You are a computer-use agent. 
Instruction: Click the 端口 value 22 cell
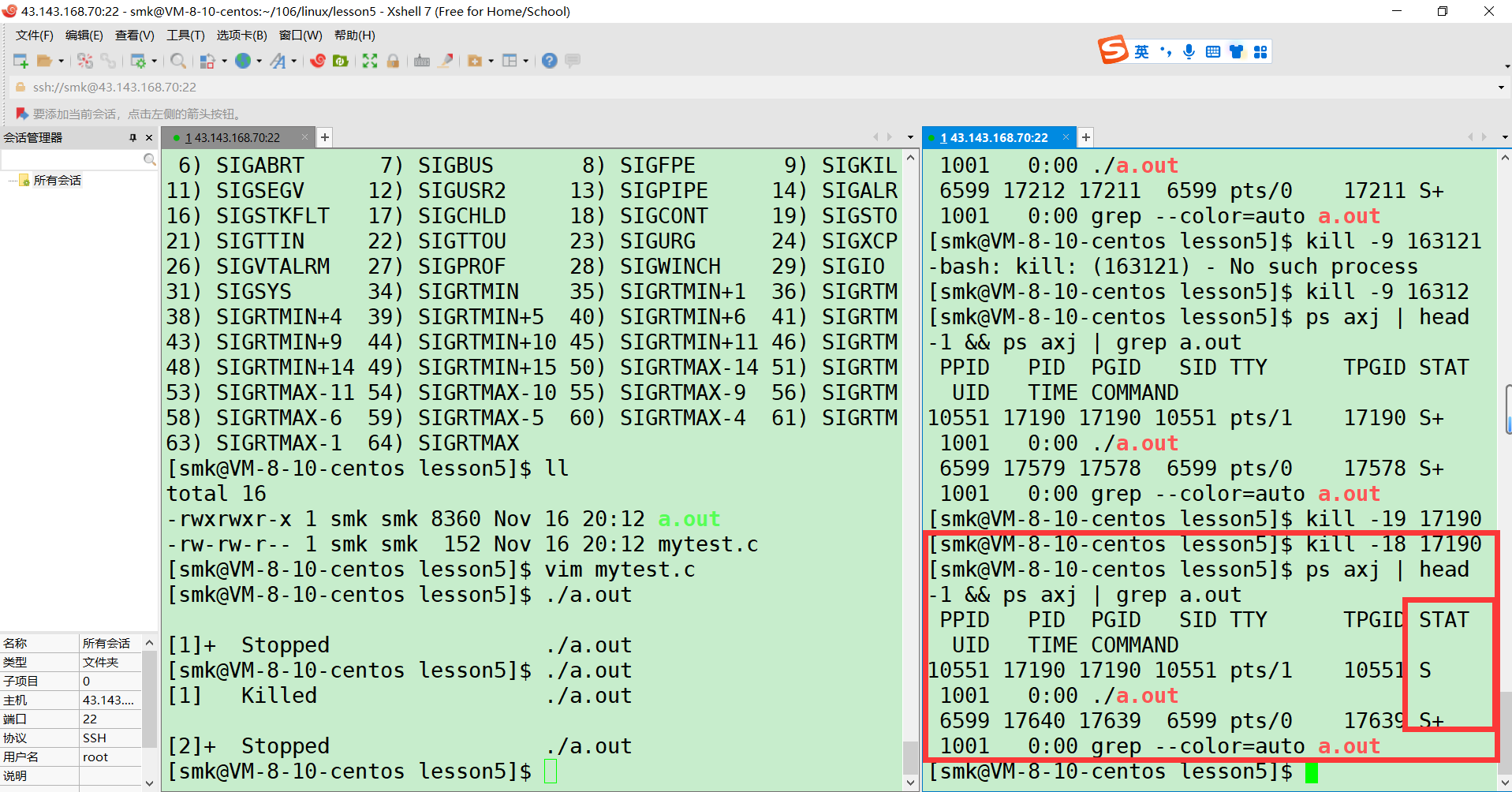pyautogui.click(x=110, y=719)
